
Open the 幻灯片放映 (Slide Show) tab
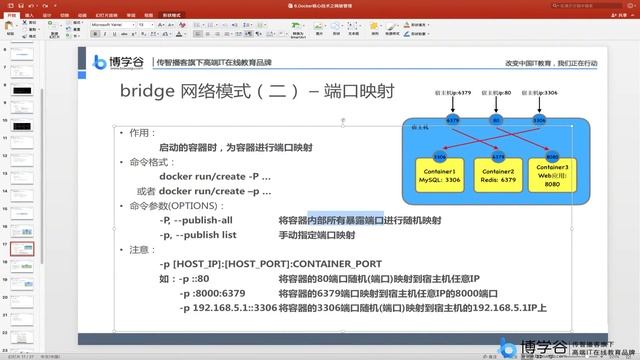point(106,15)
